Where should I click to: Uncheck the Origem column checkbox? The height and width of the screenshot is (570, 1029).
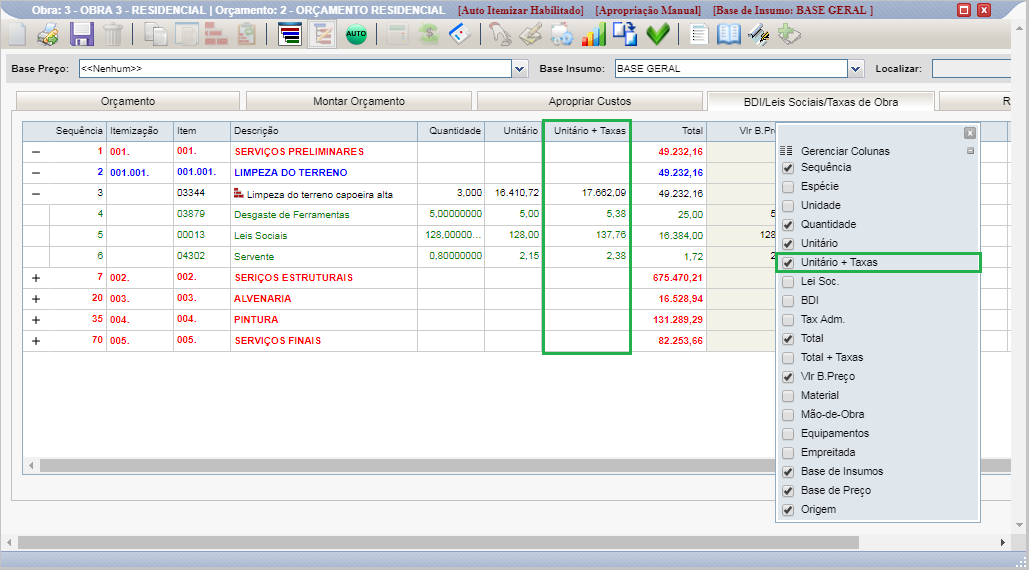point(788,510)
